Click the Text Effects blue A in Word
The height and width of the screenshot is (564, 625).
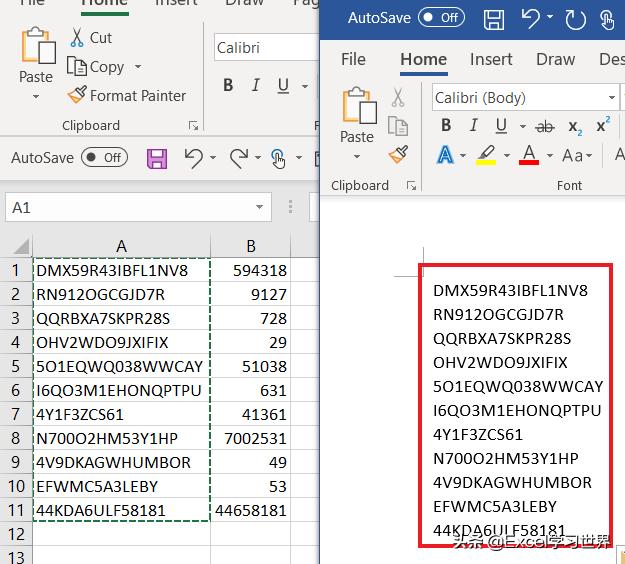coord(446,154)
